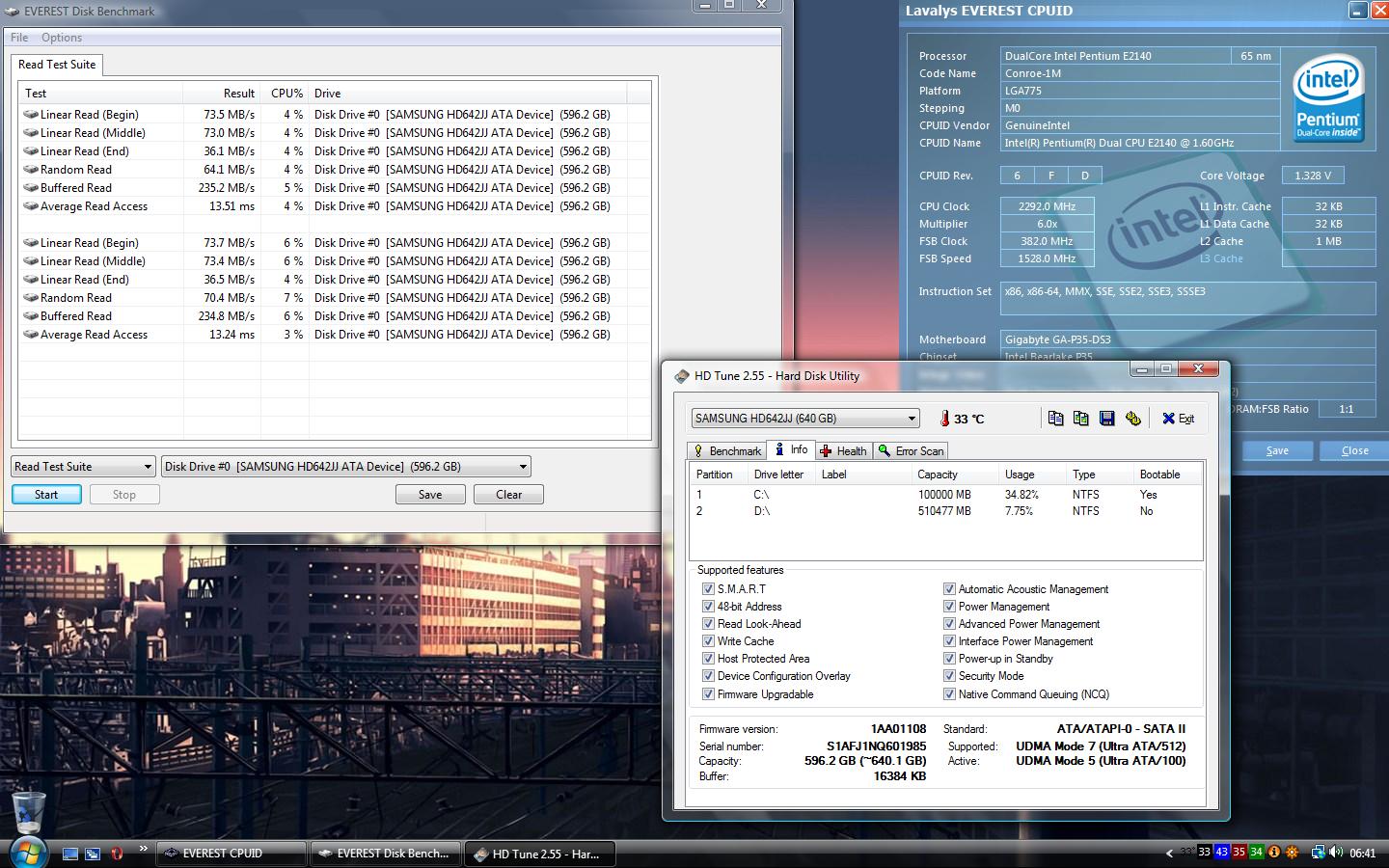Viewport: 1389px width, 868px height.
Task: Select the Read Test Suite tab
Action: (x=57, y=65)
